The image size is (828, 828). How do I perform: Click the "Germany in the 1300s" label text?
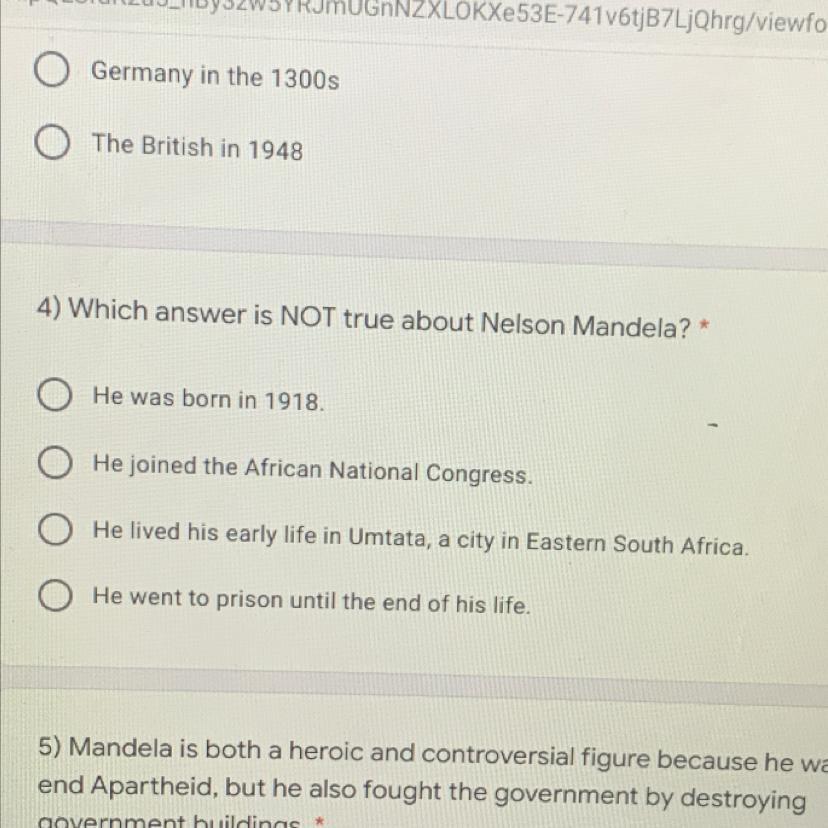pos(215,76)
